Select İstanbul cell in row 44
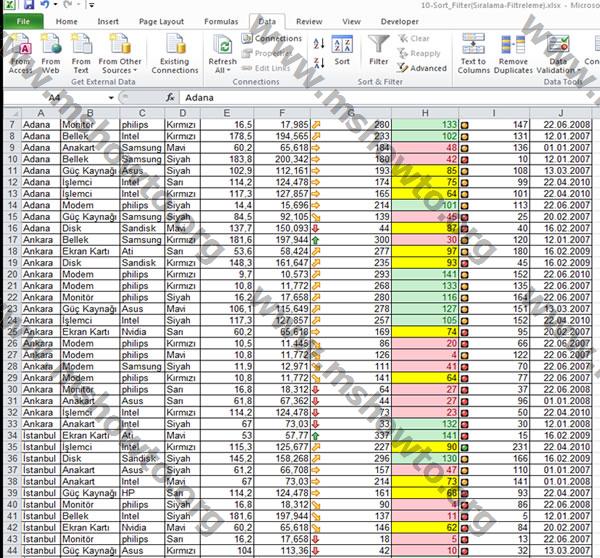Viewport: 600px width, 558px height. click(x=41, y=551)
